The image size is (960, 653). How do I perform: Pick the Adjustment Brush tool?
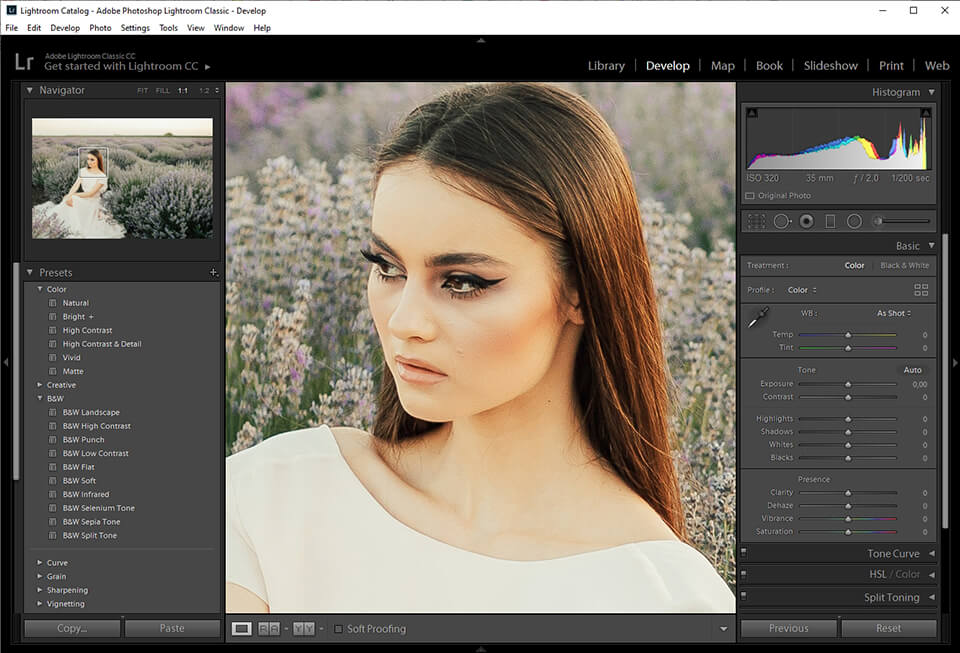(878, 220)
